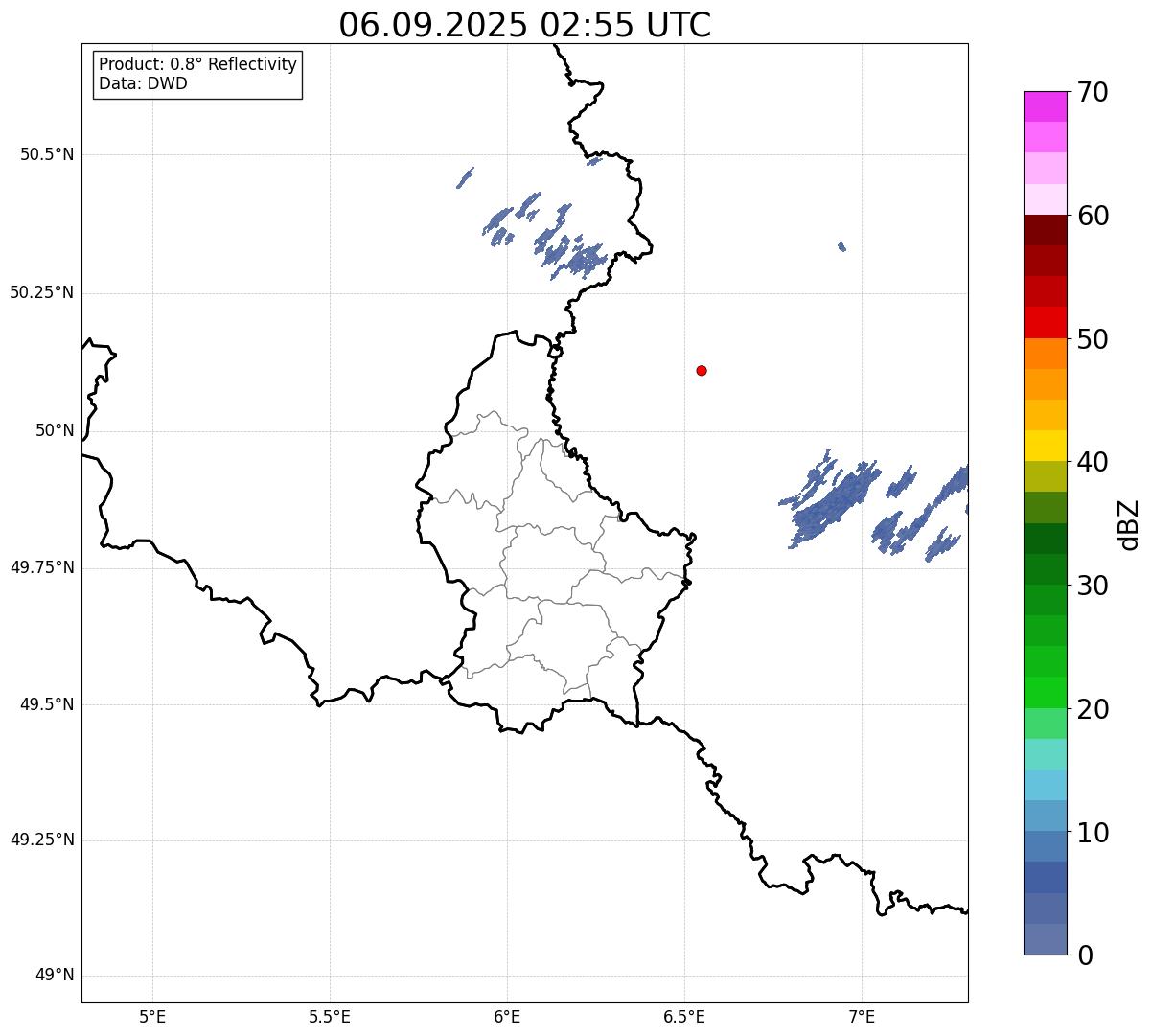Click the 6.5°E longitude label
Viewport: 1152px width, 1036px height.
point(684,1016)
